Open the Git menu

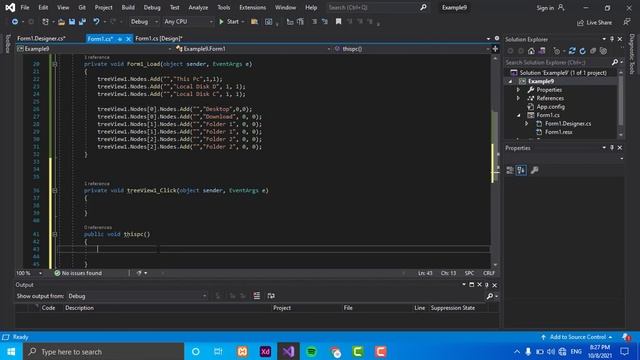82,7
